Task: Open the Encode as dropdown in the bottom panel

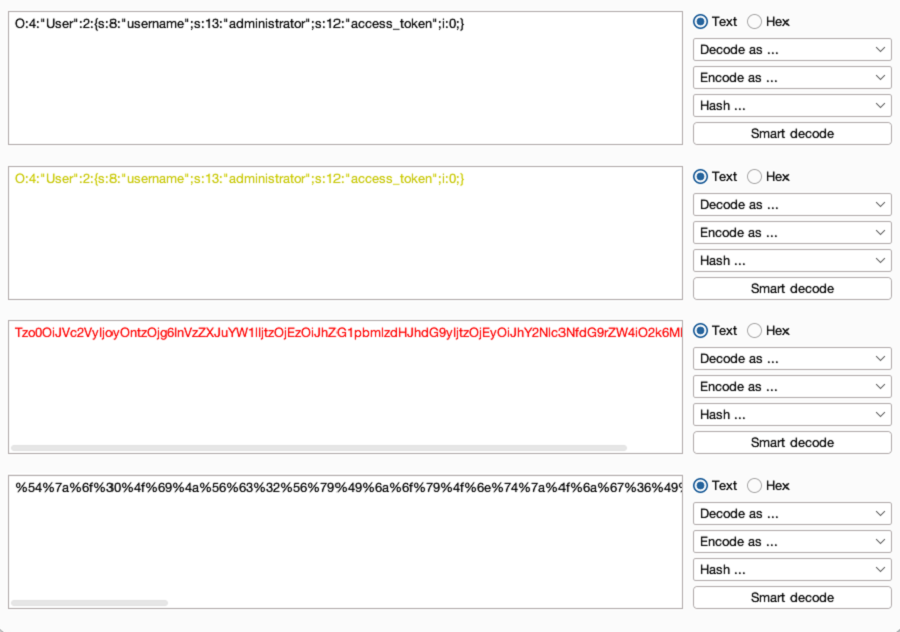Action: click(791, 541)
